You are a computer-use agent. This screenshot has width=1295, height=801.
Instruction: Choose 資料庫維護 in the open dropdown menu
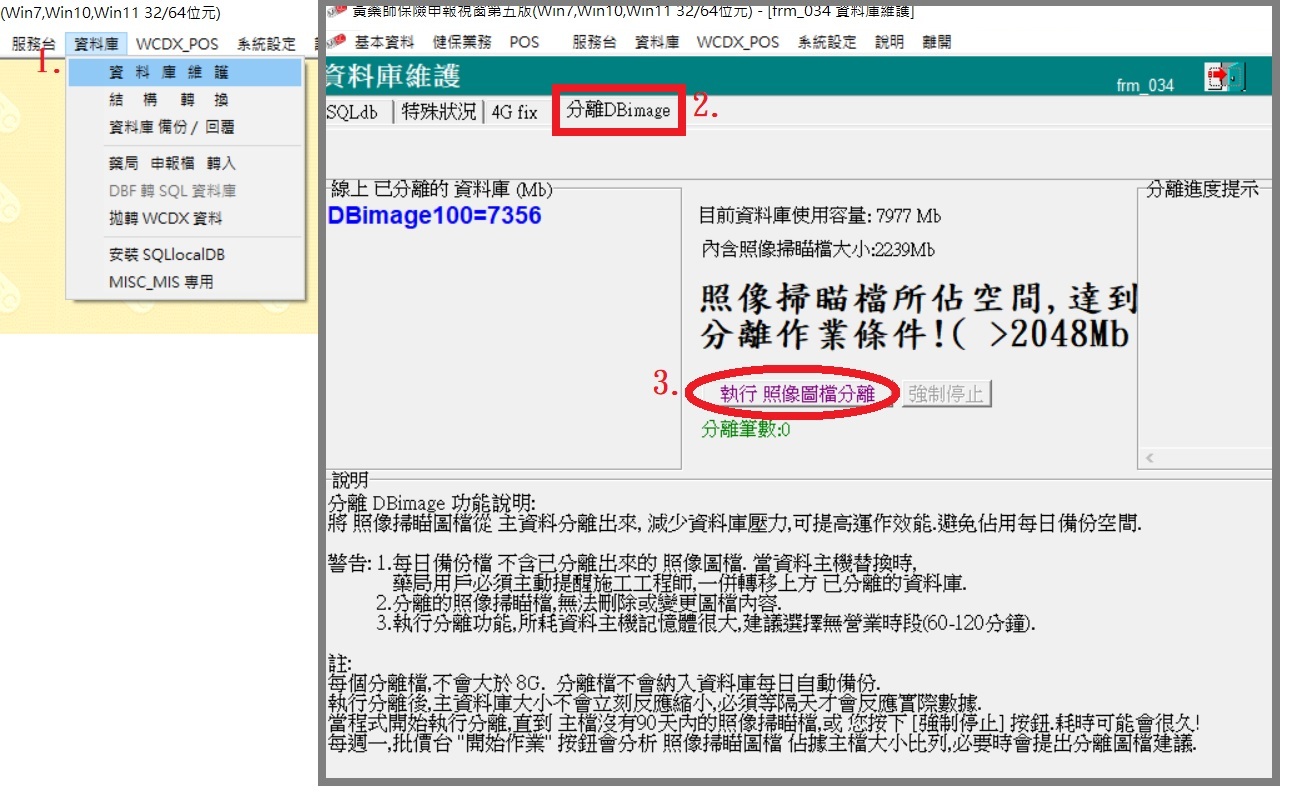coord(185,73)
